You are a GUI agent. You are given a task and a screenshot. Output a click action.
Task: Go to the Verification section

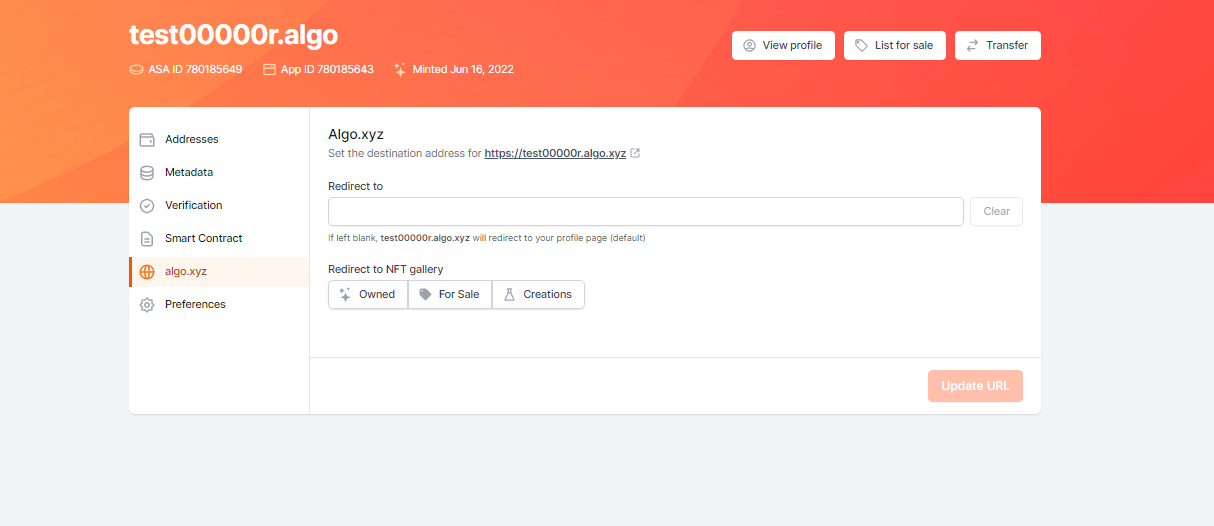193,206
